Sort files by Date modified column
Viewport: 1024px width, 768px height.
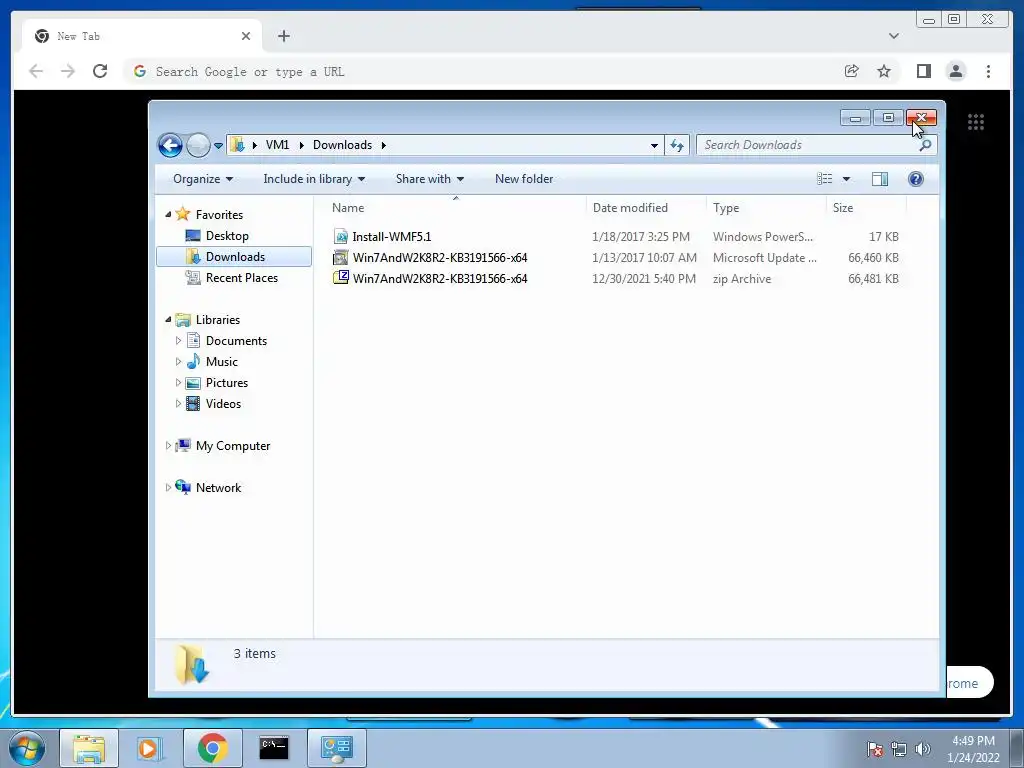point(646,208)
